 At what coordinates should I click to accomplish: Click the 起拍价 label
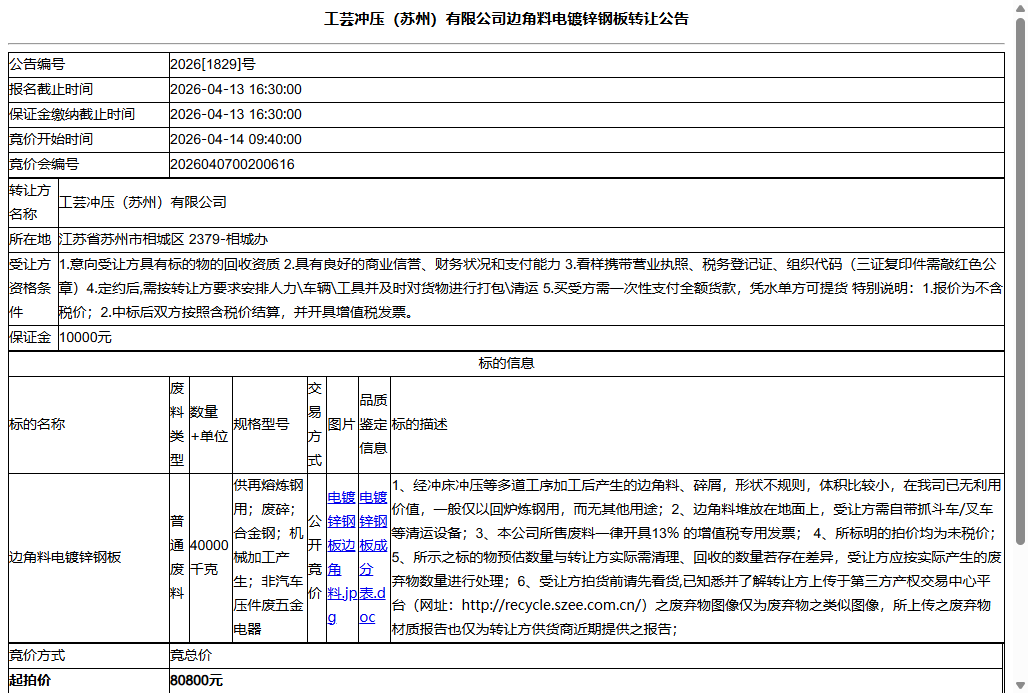click(x=30, y=681)
